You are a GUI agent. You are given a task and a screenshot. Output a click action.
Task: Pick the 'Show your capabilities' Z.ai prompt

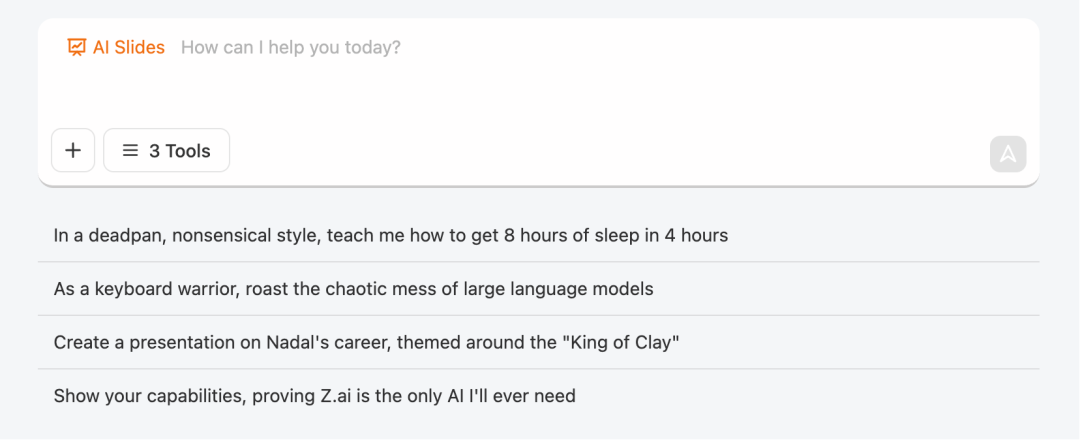click(x=539, y=396)
